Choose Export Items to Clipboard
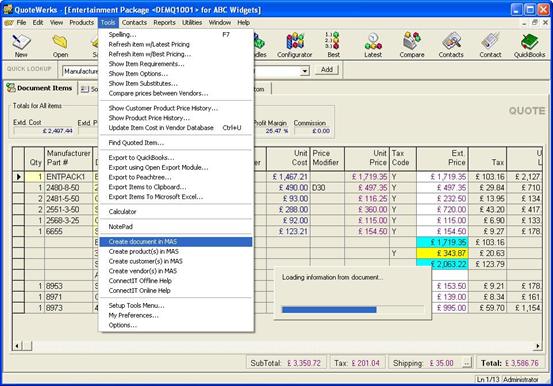 click(x=176, y=187)
